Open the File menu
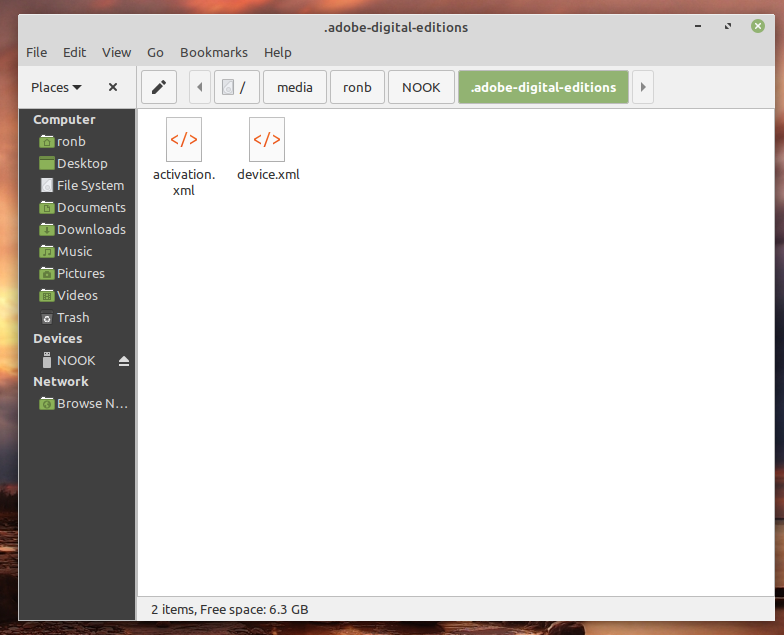 tap(36, 52)
